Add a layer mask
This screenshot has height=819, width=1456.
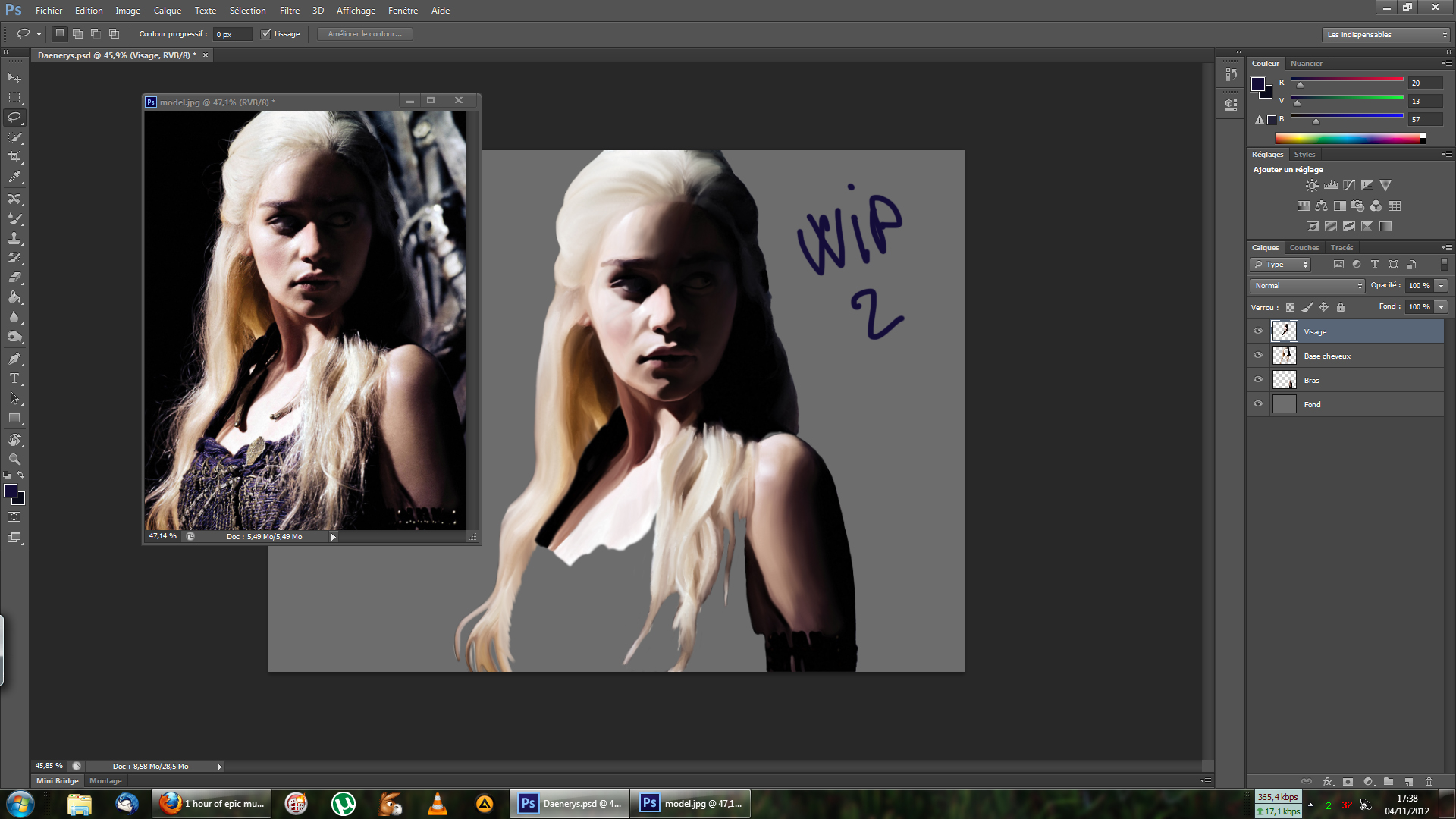click(x=1348, y=782)
